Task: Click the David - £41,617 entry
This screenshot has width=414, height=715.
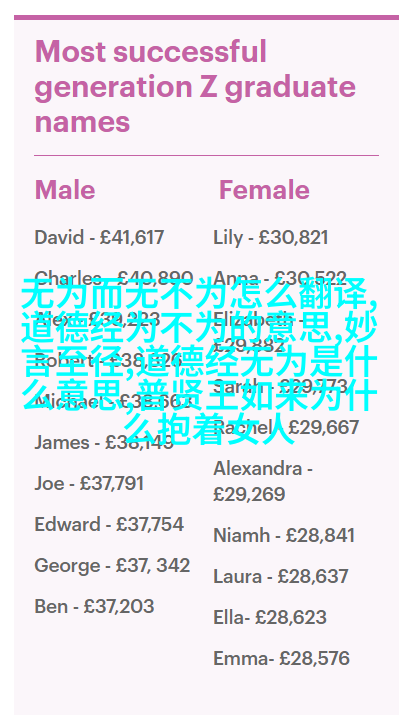Action: tap(99, 238)
